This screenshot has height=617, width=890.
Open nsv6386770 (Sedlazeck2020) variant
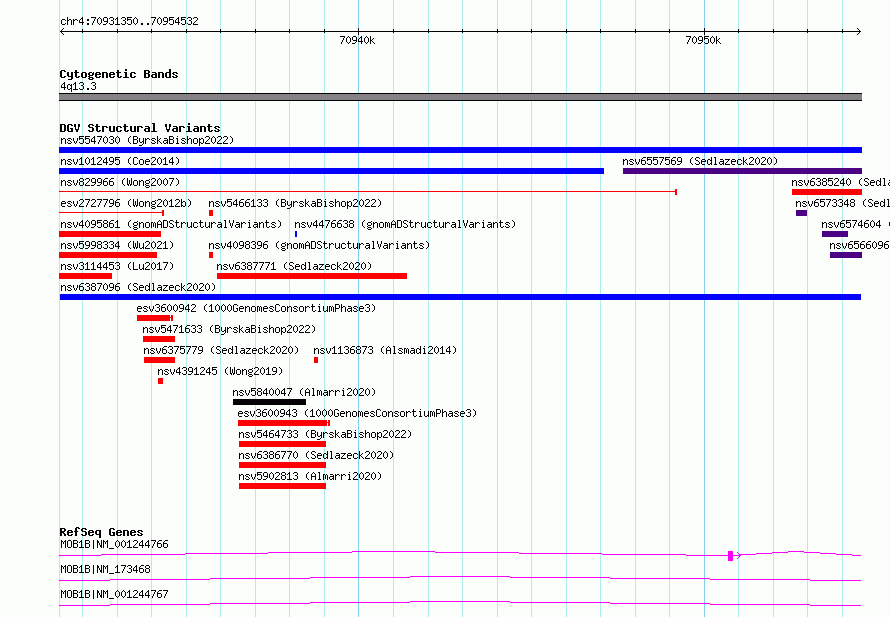click(x=316, y=455)
